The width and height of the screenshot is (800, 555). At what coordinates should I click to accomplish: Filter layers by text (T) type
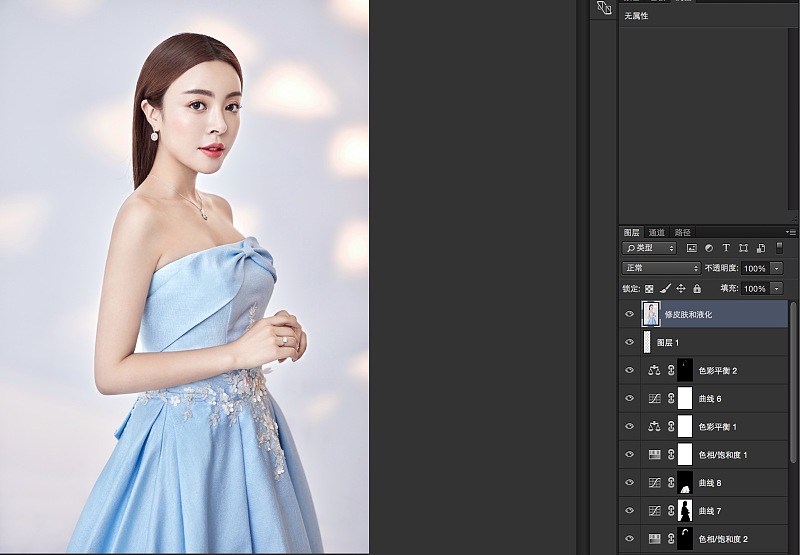[726, 248]
